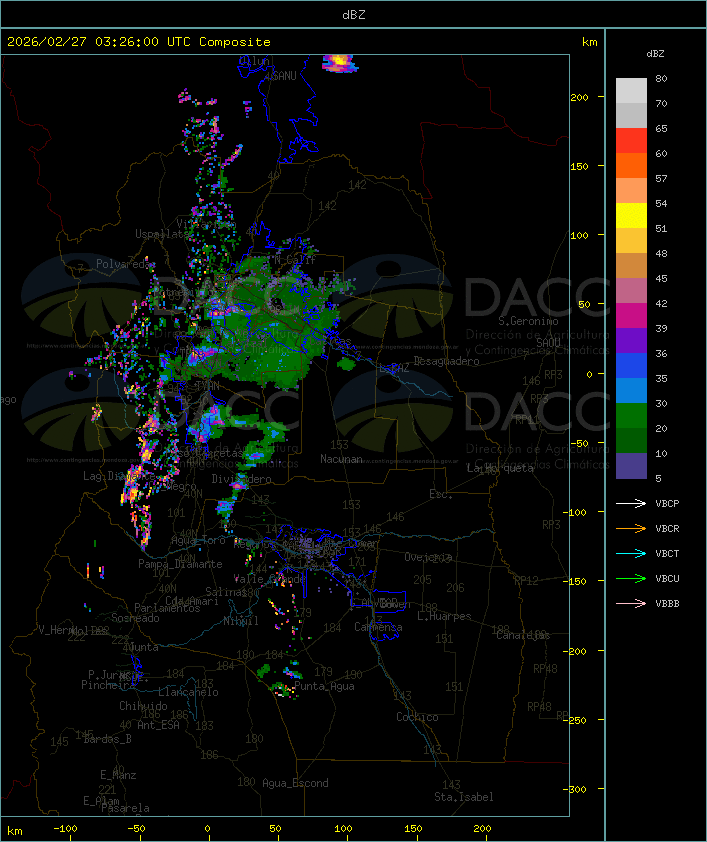Select the dark orange 57-60 dBZ legend swatch
The height and width of the screenshot is (842, 707).
pos(631,165)
